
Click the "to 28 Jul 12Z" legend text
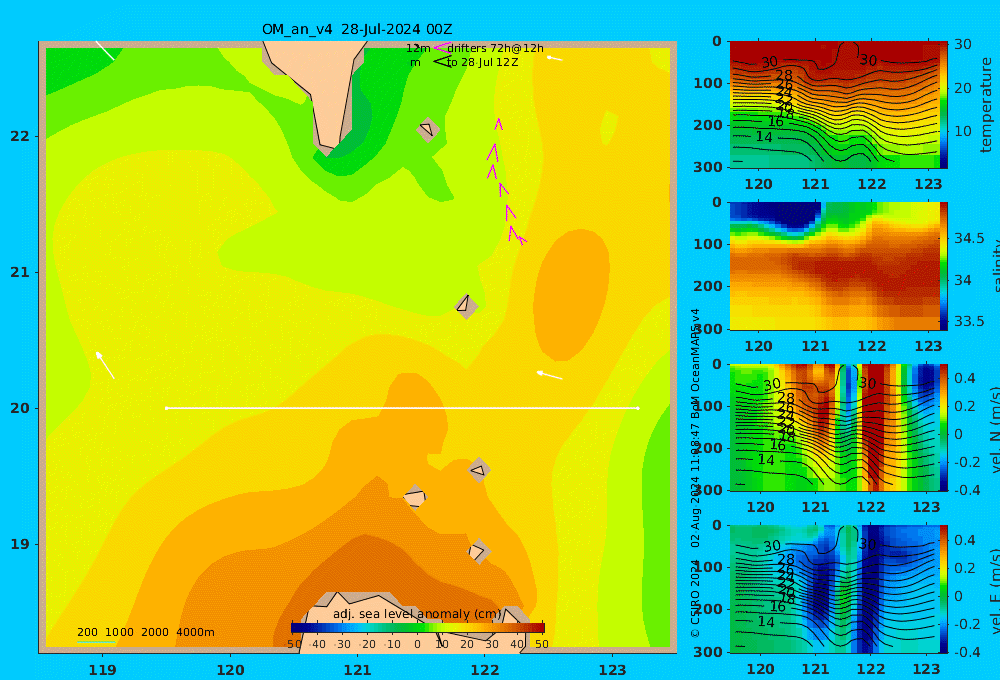coord(482,63)
